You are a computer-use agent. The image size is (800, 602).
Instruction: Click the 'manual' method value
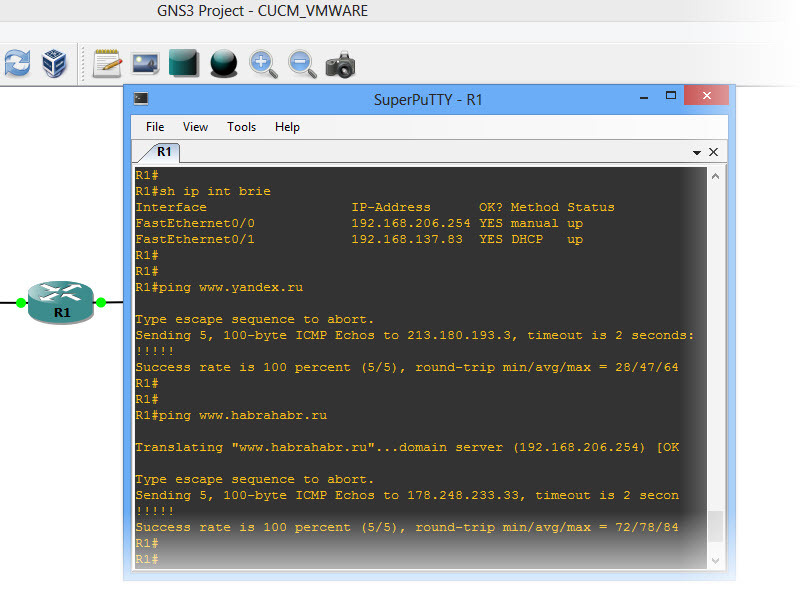tap(535, 223)
